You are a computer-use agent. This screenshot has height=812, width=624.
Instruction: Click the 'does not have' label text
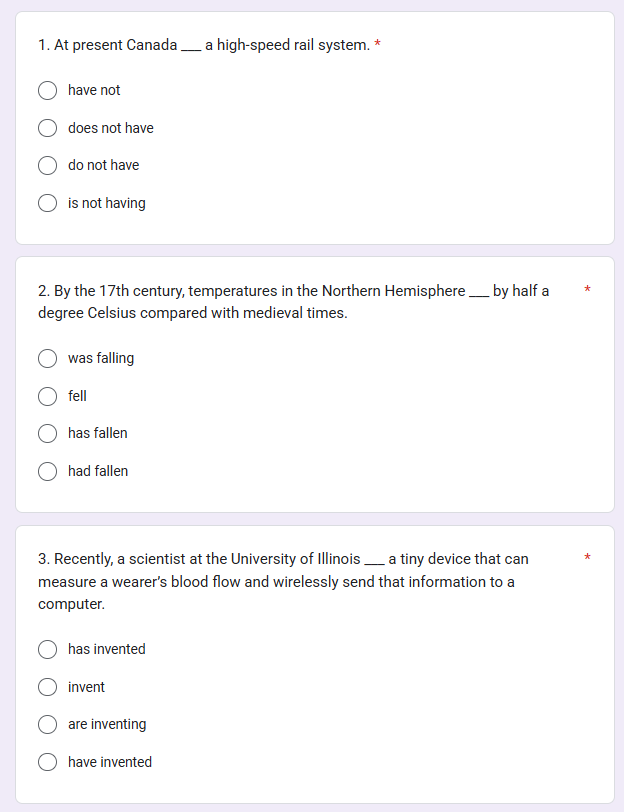(110, 128)
